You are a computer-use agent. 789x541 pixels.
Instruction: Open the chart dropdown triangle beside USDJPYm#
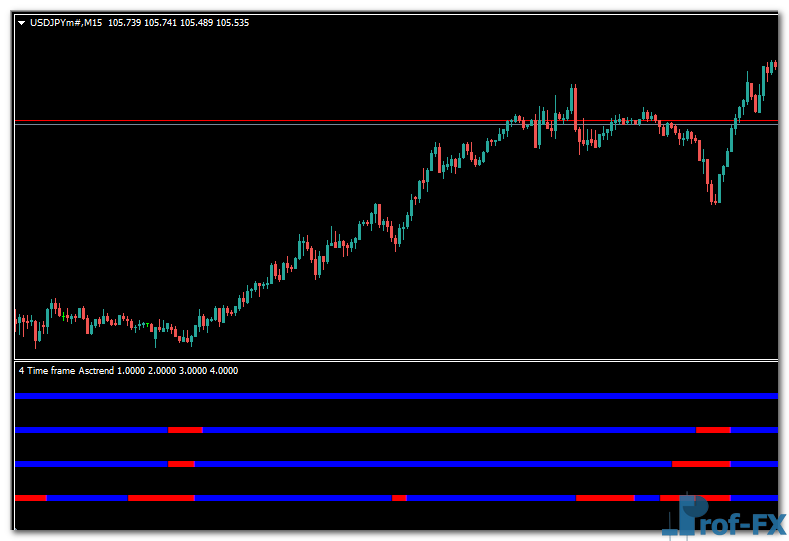[22, 22]
